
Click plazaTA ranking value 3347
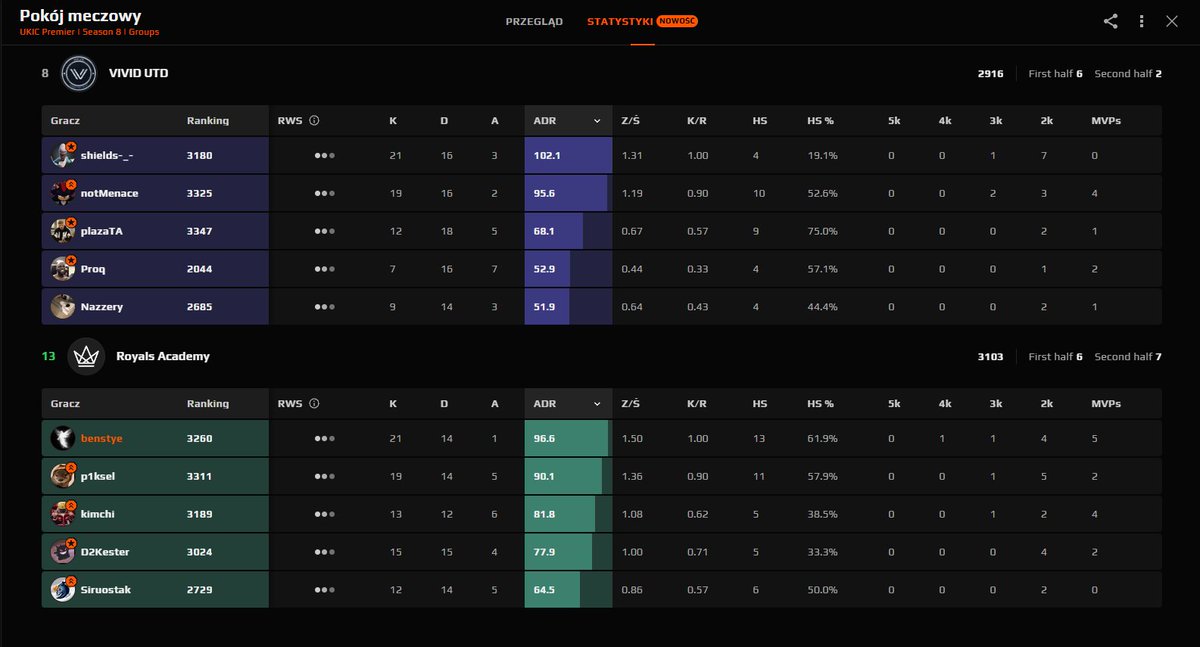click(199, 232)
